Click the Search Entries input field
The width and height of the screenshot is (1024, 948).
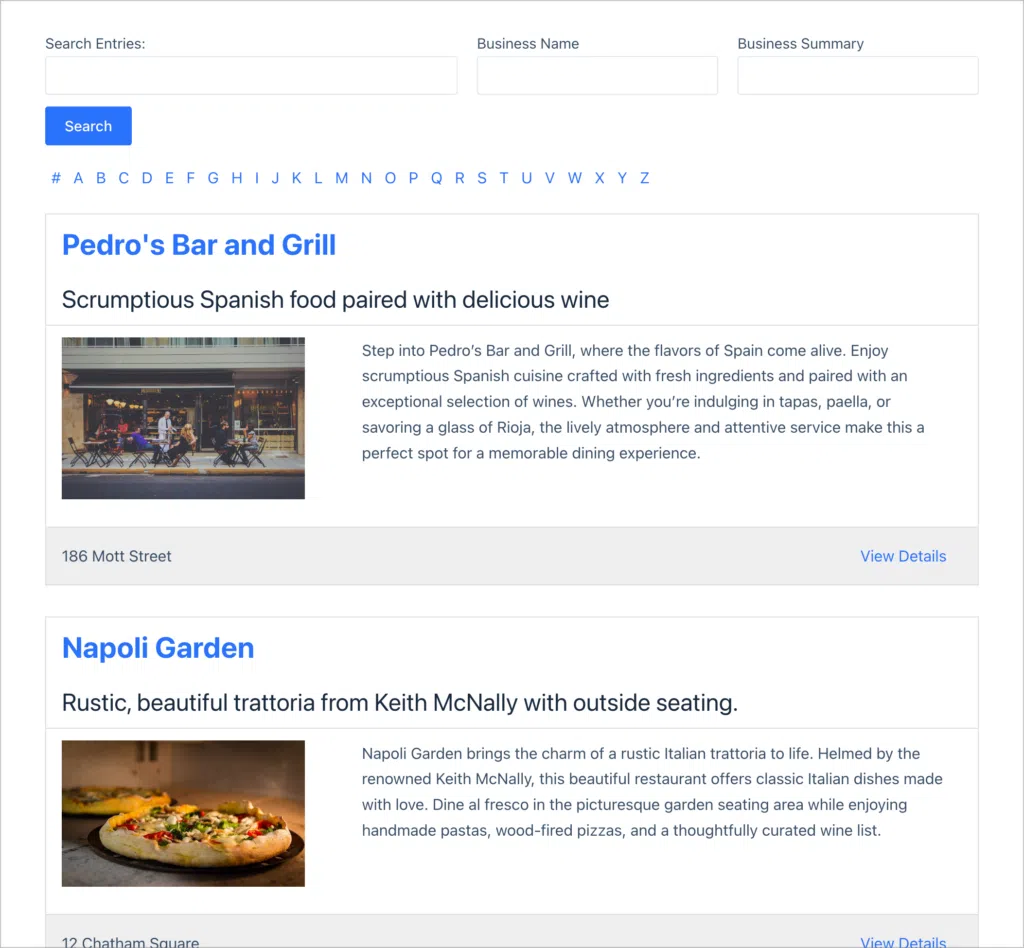click(250, 75)
